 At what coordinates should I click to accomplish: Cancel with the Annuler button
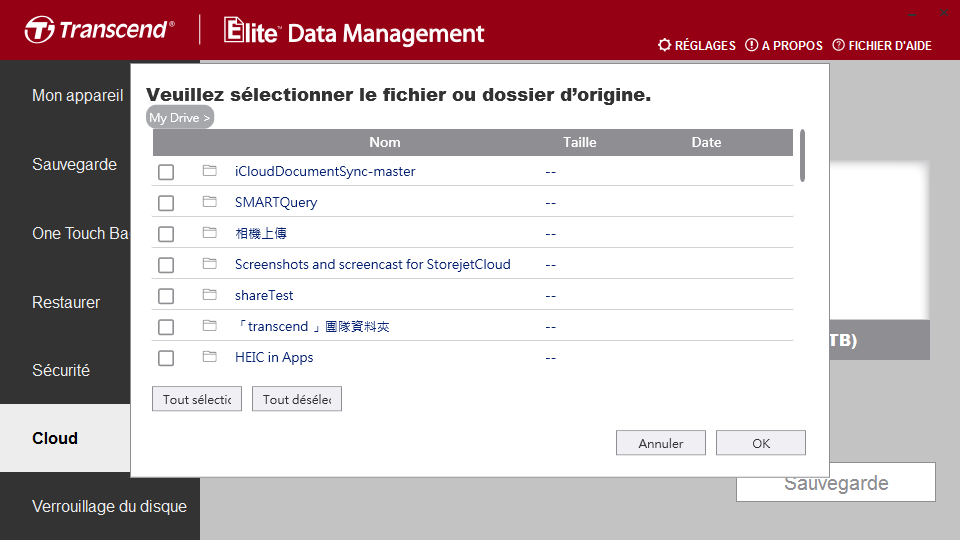661,443
